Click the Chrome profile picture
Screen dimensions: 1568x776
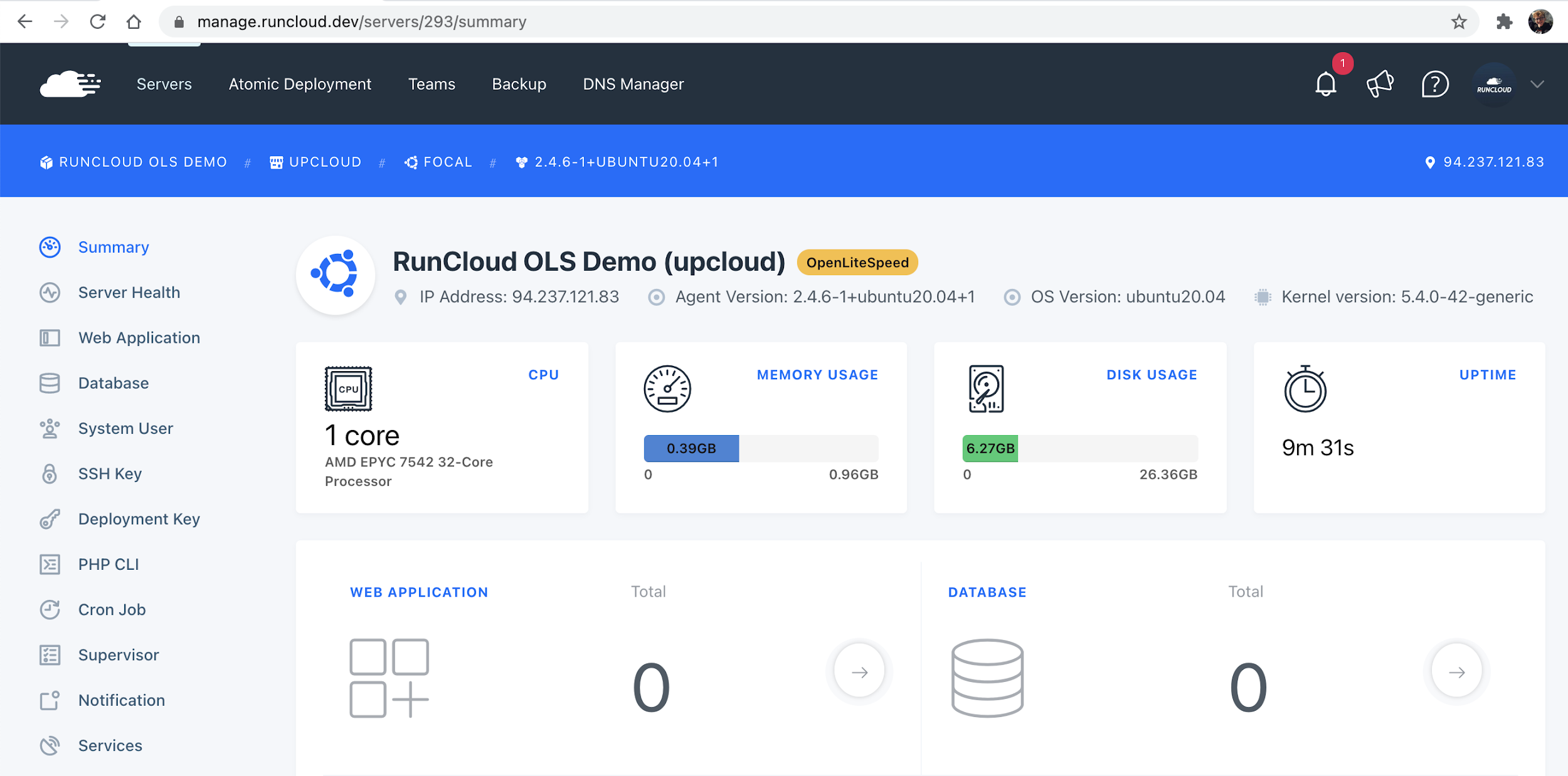point(1540,21)
